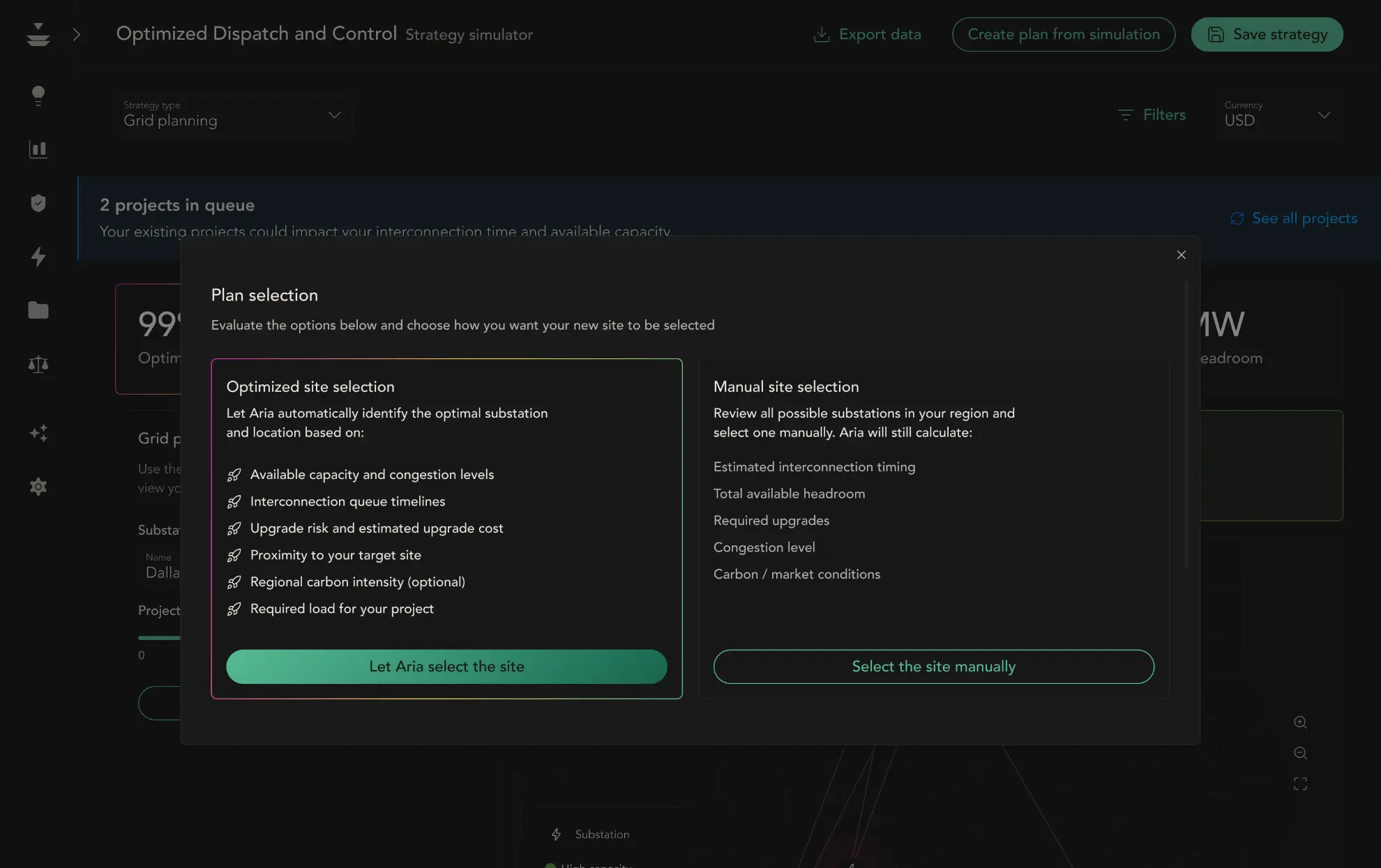
Task: Select the Manual site selection card title
Action: coord(786,387)
